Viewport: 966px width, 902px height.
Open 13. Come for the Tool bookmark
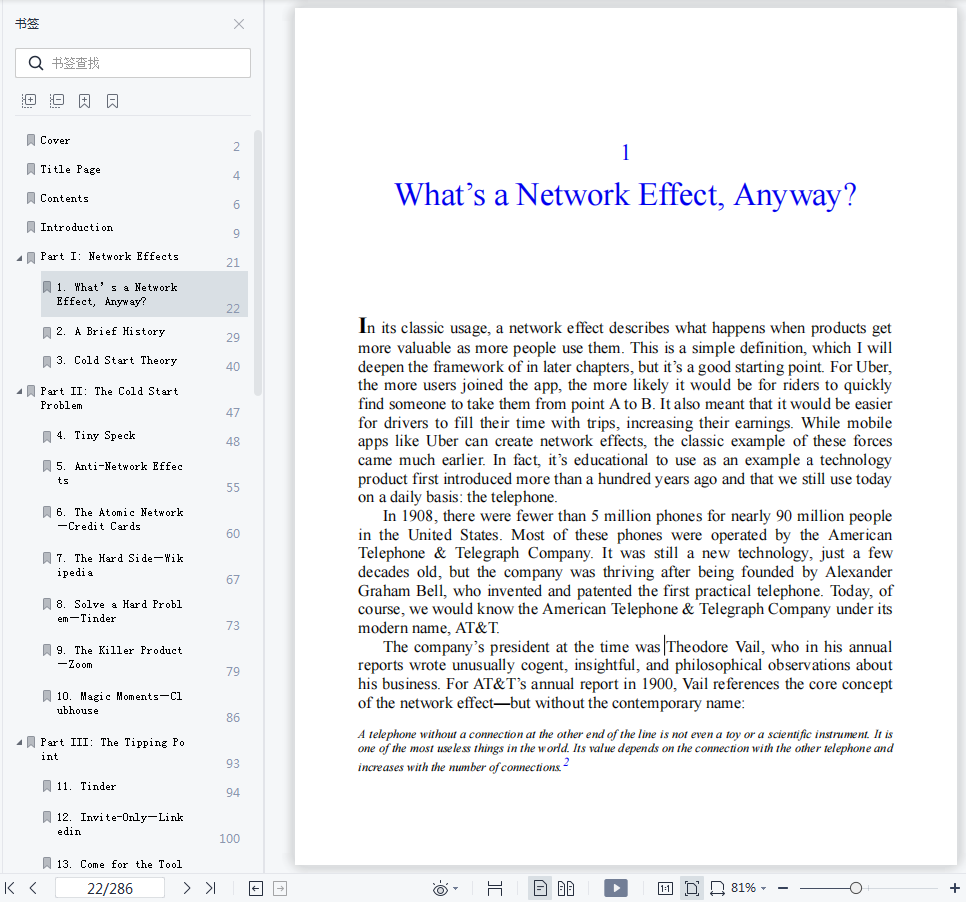pos(120,864)
